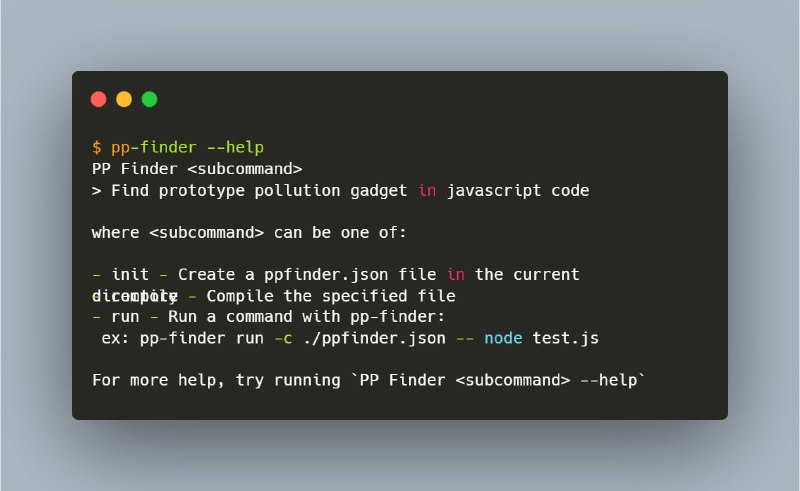800x491 pixels.
Task: Click the pink 'in' keyword before javascript
Action: pos(427,190)
